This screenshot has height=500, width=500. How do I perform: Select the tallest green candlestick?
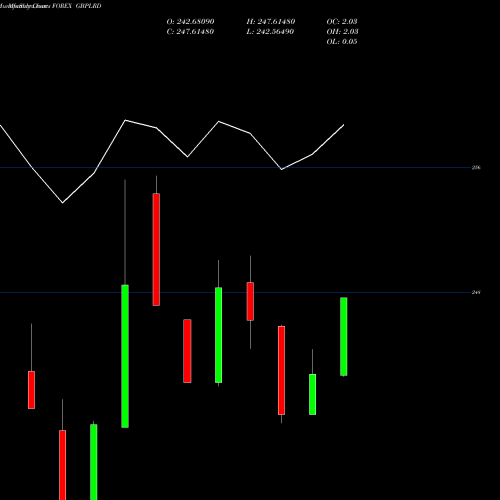[125, 356]
